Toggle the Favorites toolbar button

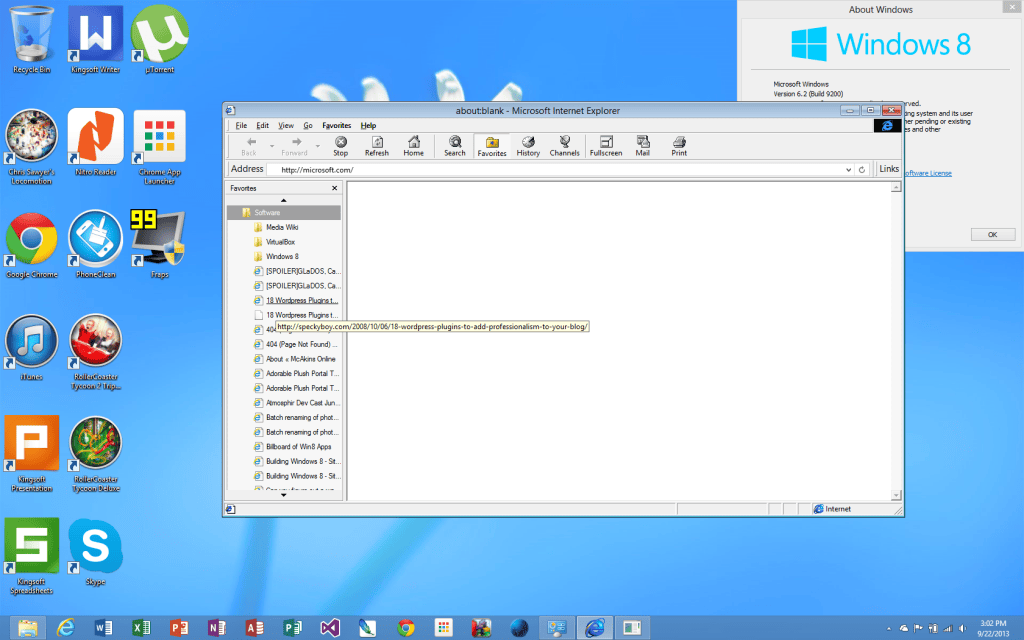[492, 146]
